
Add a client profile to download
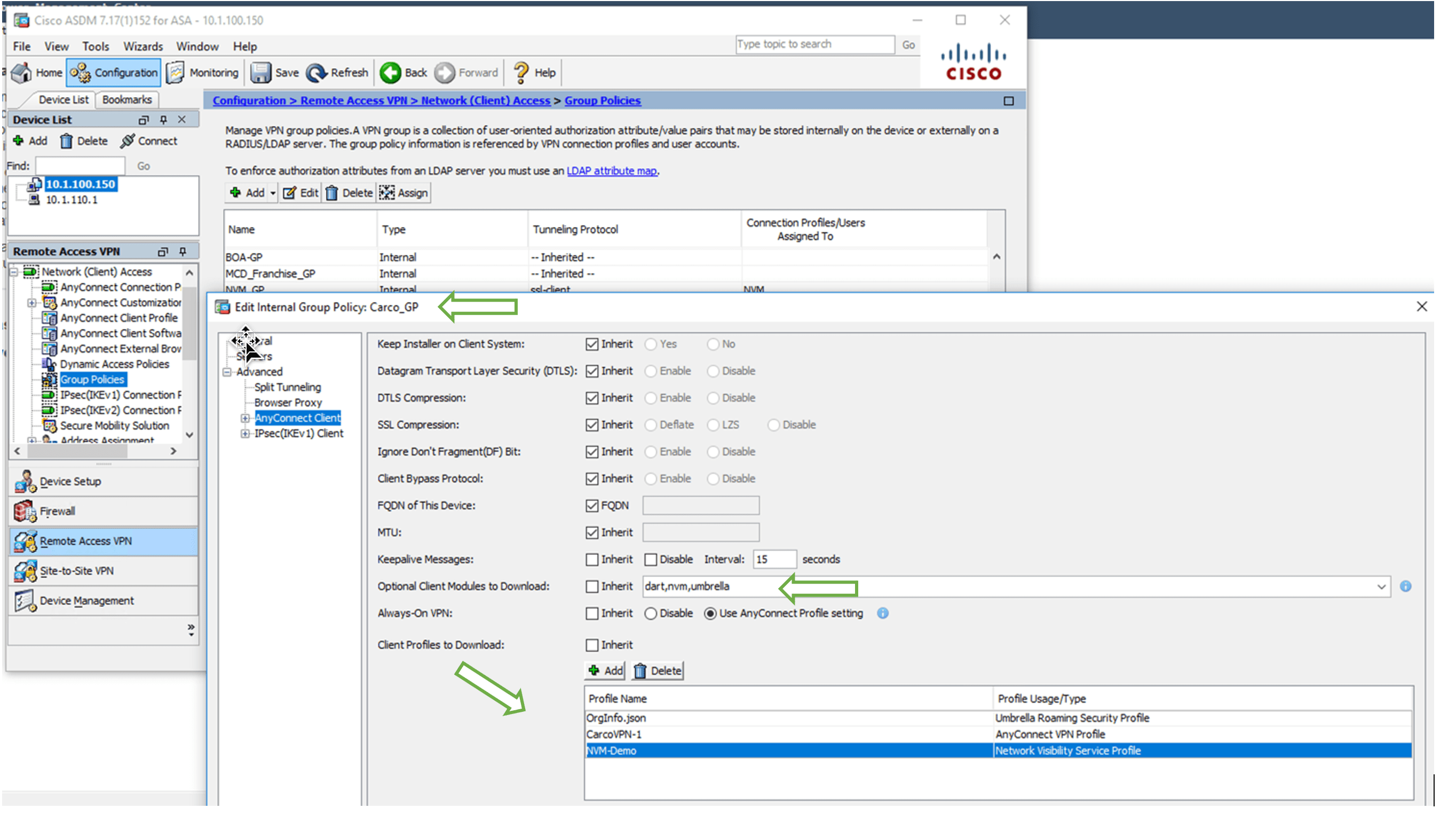[605, 671]
